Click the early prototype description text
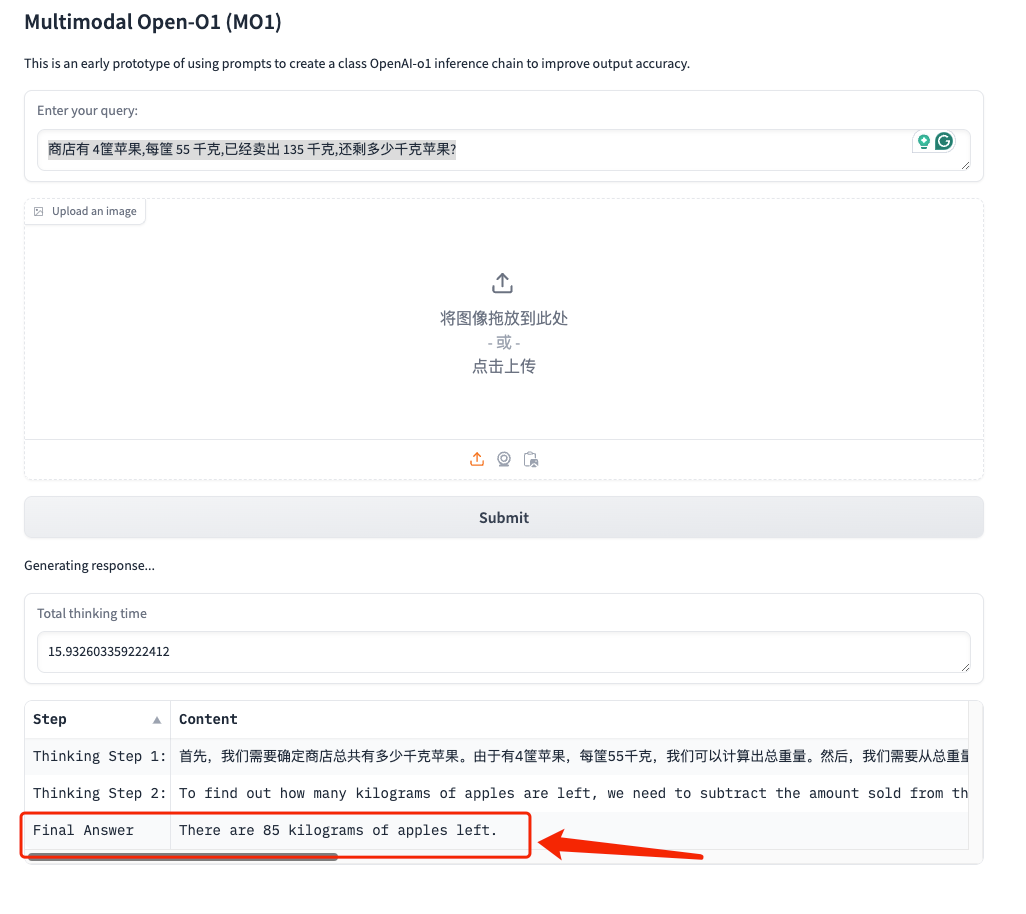The height and width of the screenshot is (914, 1026). (x=357, y=63)
